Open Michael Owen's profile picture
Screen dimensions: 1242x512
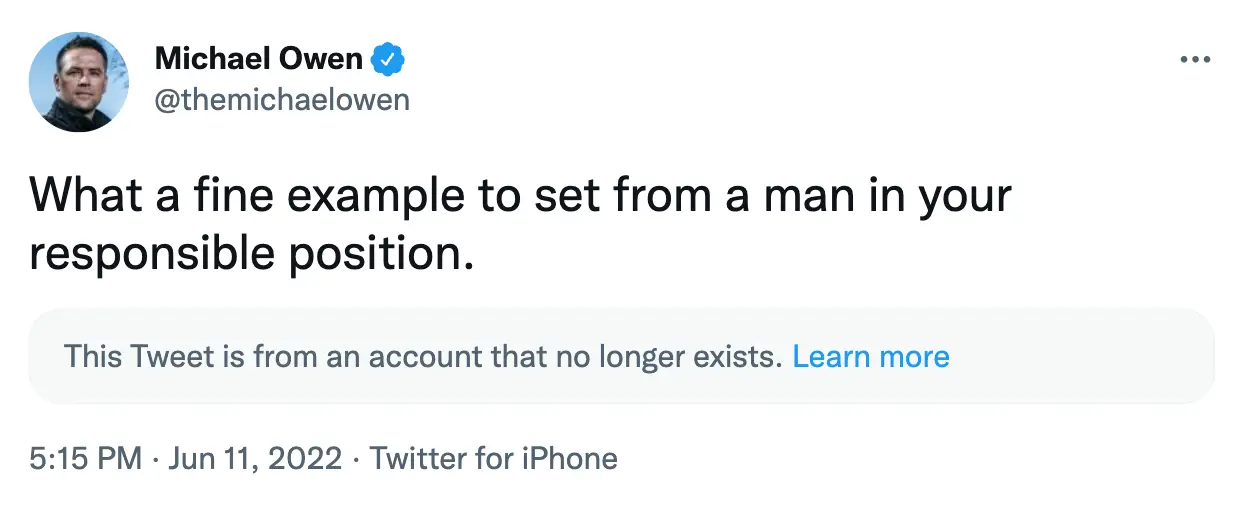(79, 81)
